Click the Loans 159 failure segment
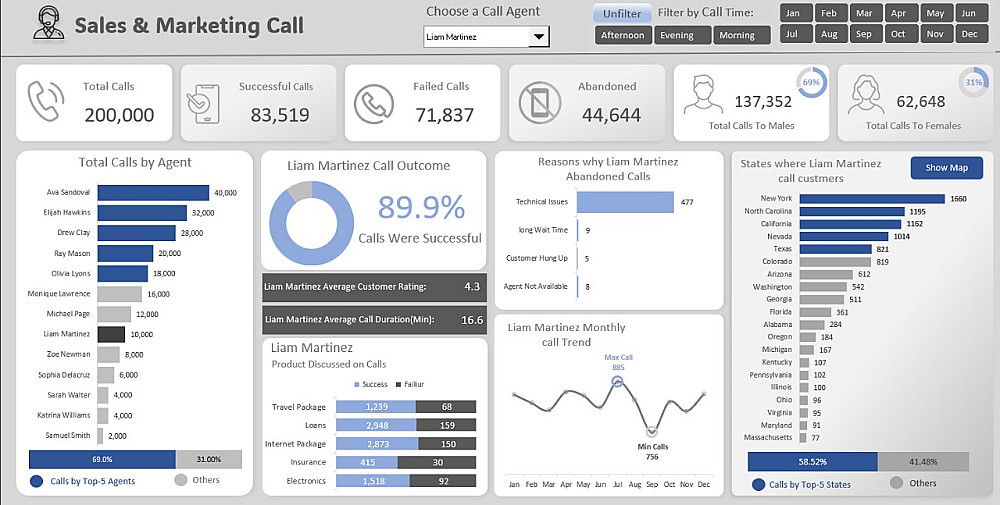This screenshot has height=505, width=1000. coord(446,425)
